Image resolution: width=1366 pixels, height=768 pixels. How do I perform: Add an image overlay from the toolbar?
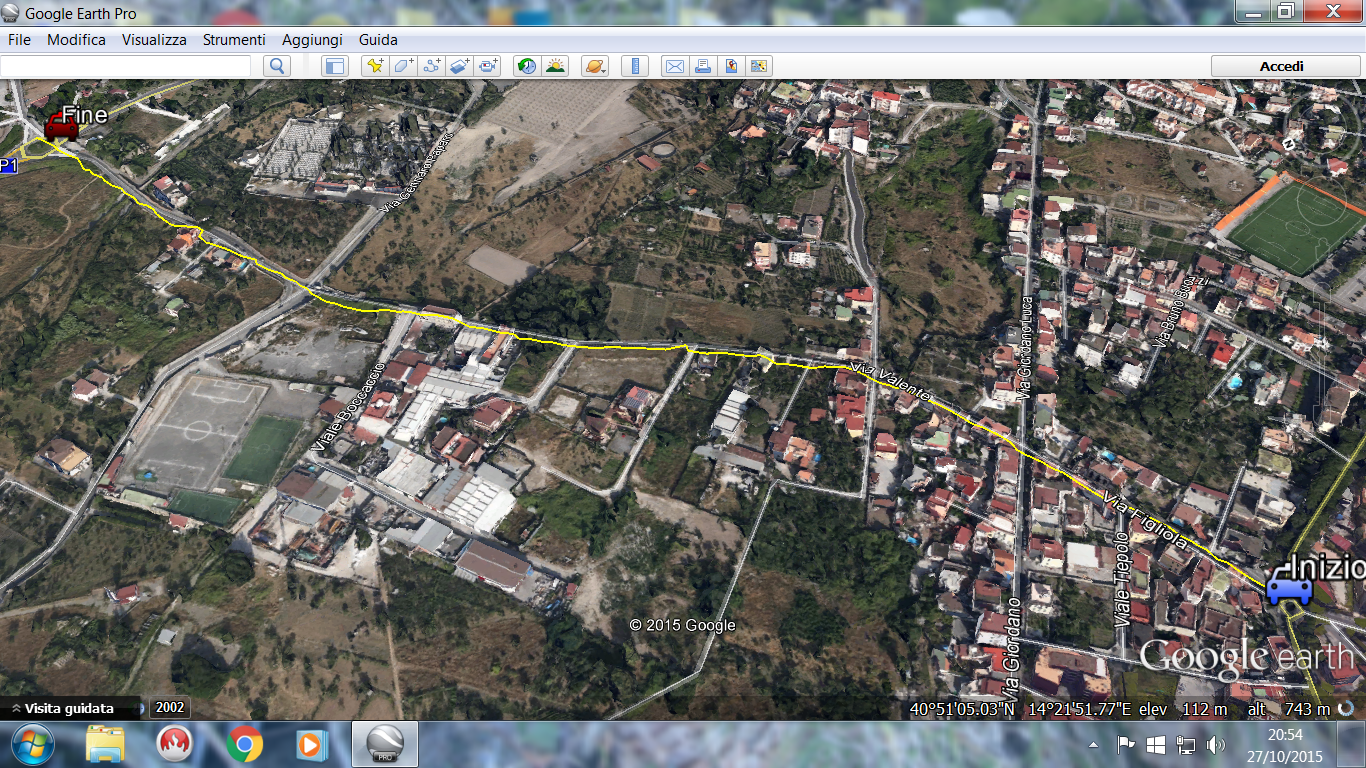[x=460, y=66]
